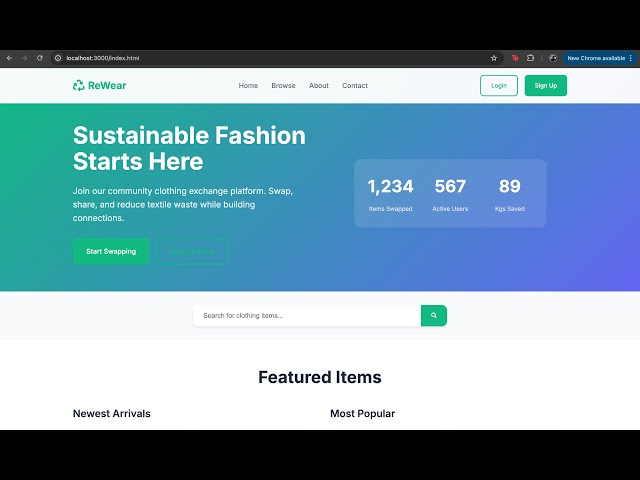Open the Extensions puzzle icon
The image size is (640, 480).
530,58
